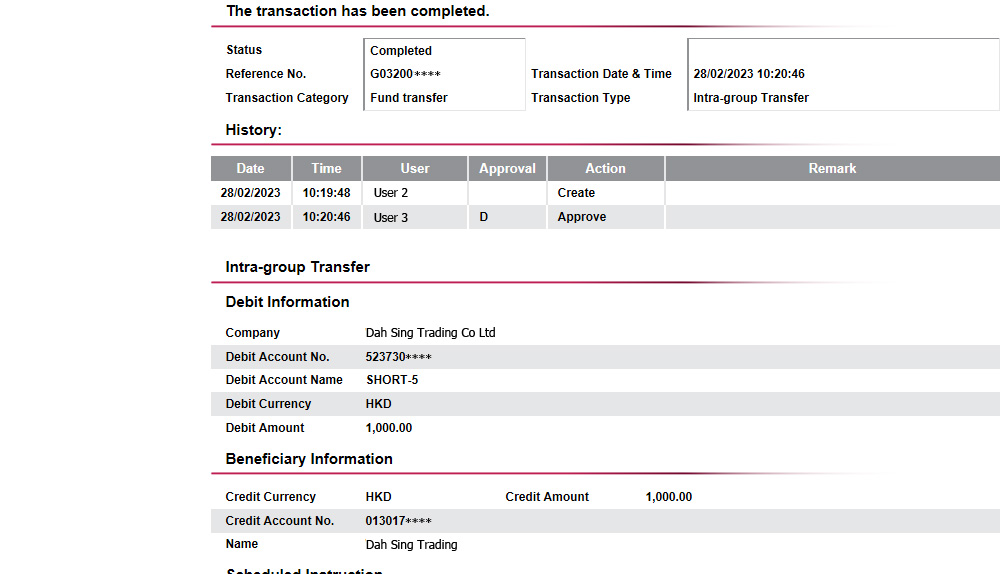The height and width of the screenshot is (574, 1005).
Task: Click the Remark column header
Action: (832, 169)
